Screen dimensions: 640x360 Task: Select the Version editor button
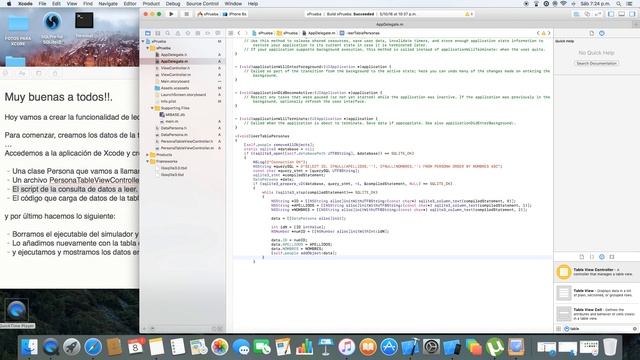click(598, 14)
